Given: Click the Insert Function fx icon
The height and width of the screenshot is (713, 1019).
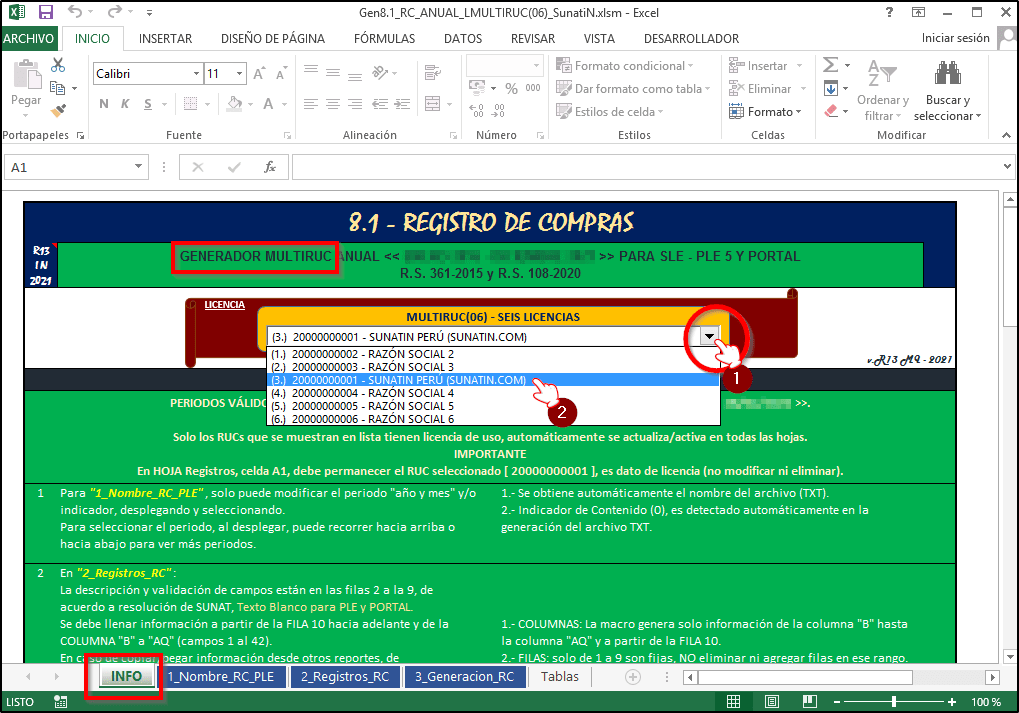Looking at the screenshot, I should point(269,167).
